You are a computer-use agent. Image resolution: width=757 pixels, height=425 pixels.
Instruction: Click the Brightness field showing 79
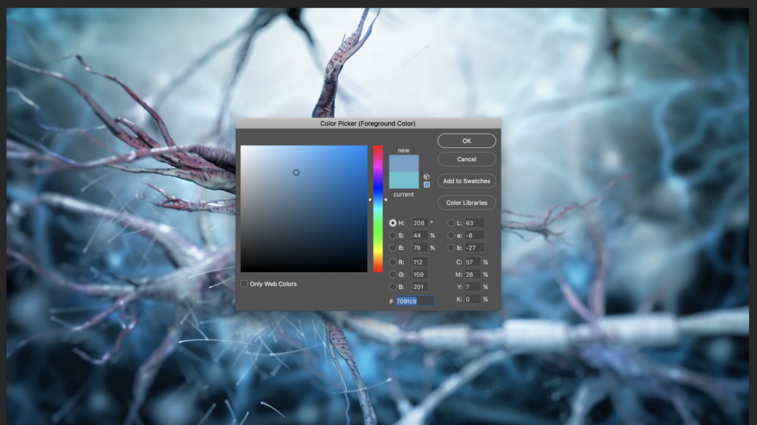[420, 248]
